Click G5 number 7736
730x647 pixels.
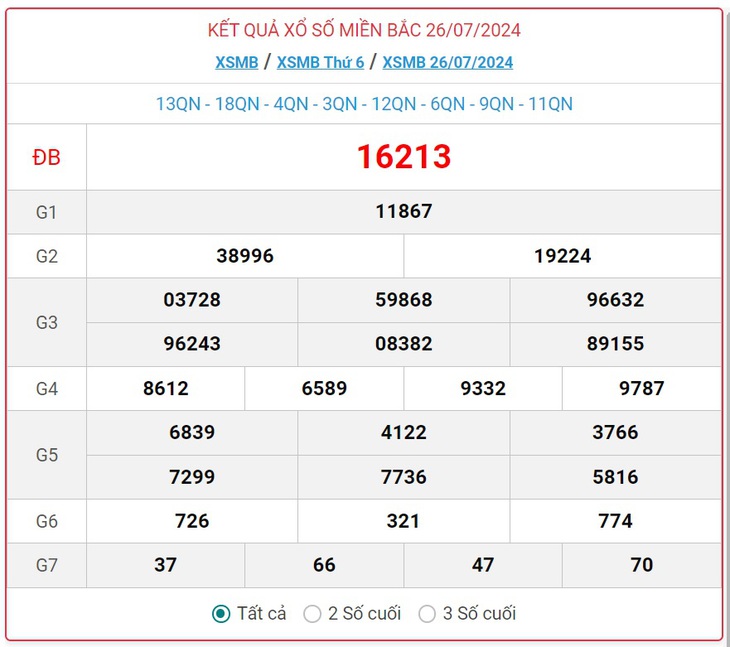coord(404,477)
